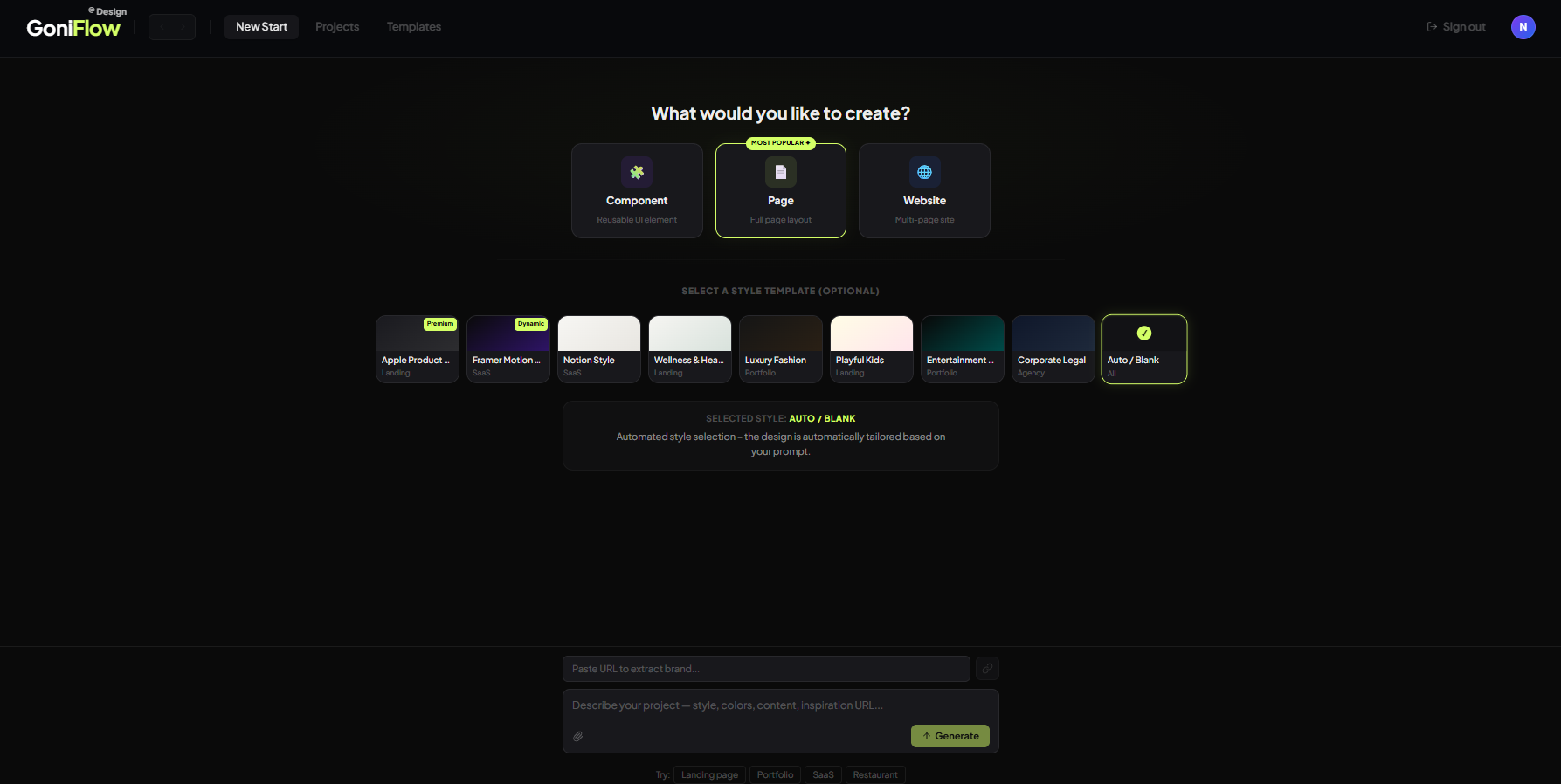
Task: Click the Component card title
Action: tap(637, 201)
